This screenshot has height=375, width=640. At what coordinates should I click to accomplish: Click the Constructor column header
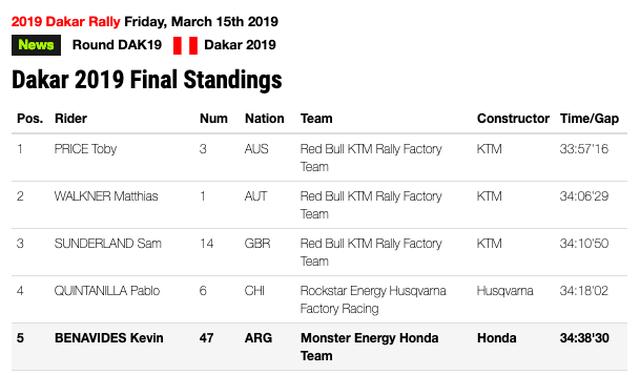point(513,118)
